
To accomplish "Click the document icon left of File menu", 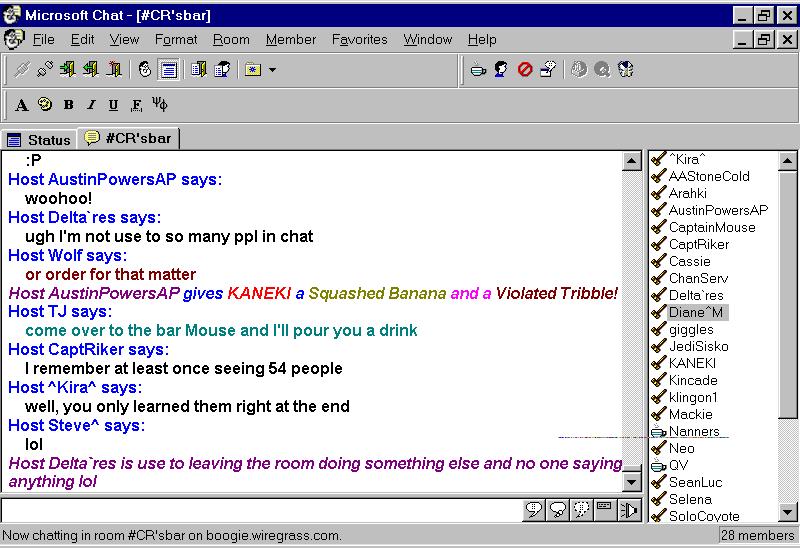I will coord(14,39).
